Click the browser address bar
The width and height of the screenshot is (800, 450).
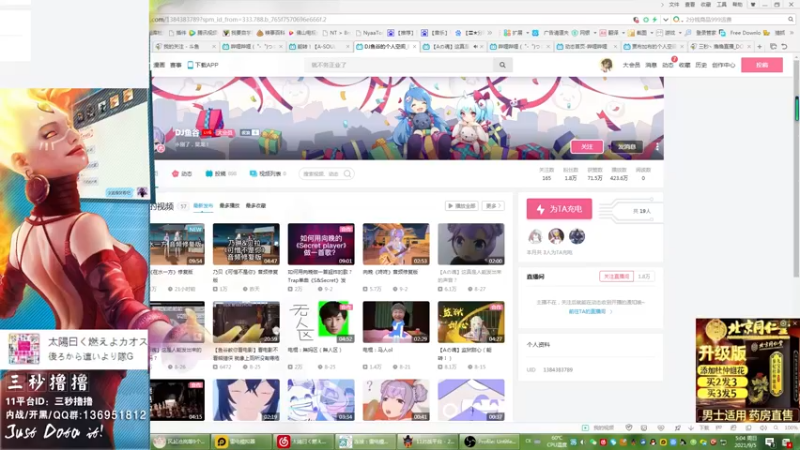coord(388,19)
